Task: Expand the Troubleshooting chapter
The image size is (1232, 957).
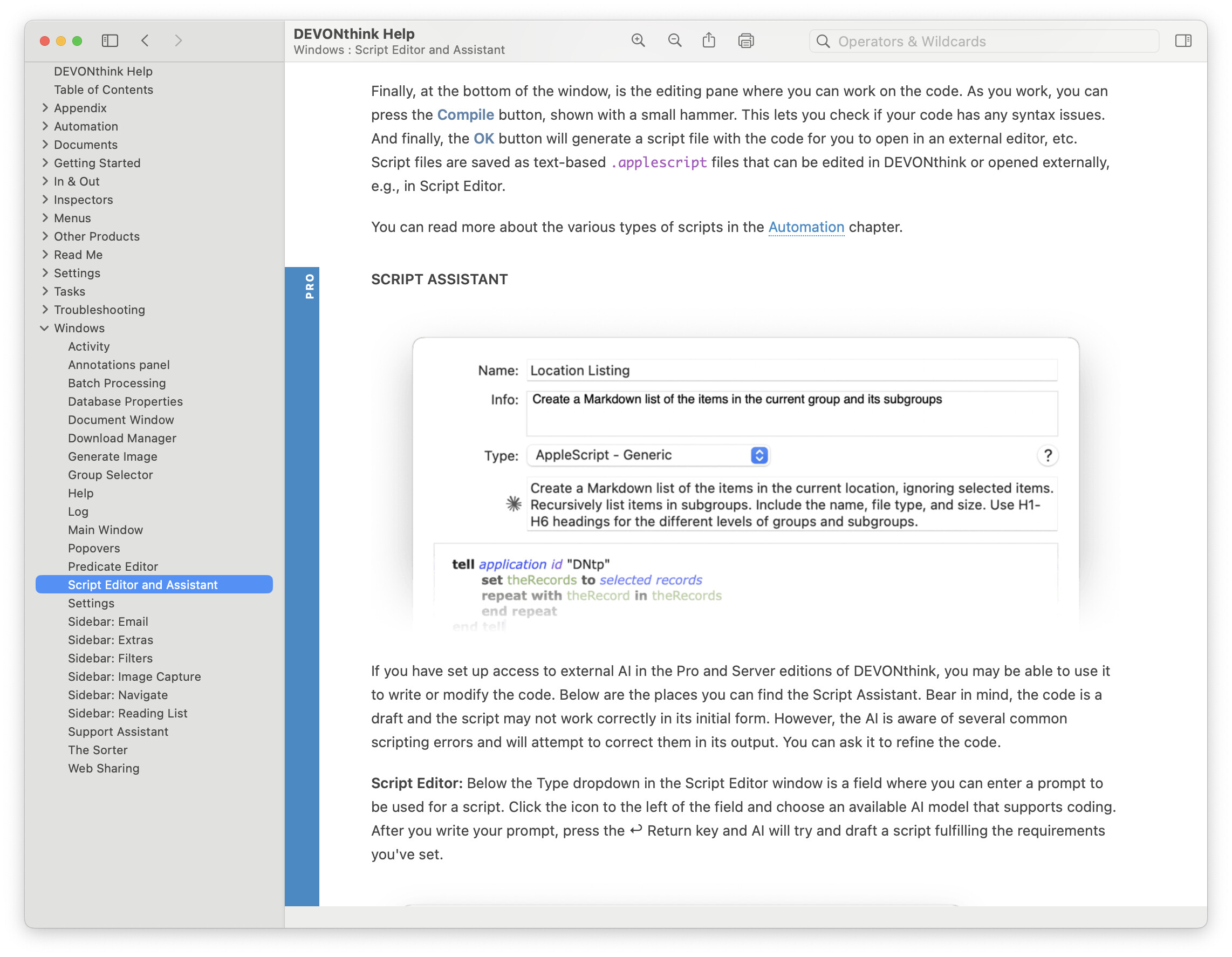Action: click(x=45, y=310)
